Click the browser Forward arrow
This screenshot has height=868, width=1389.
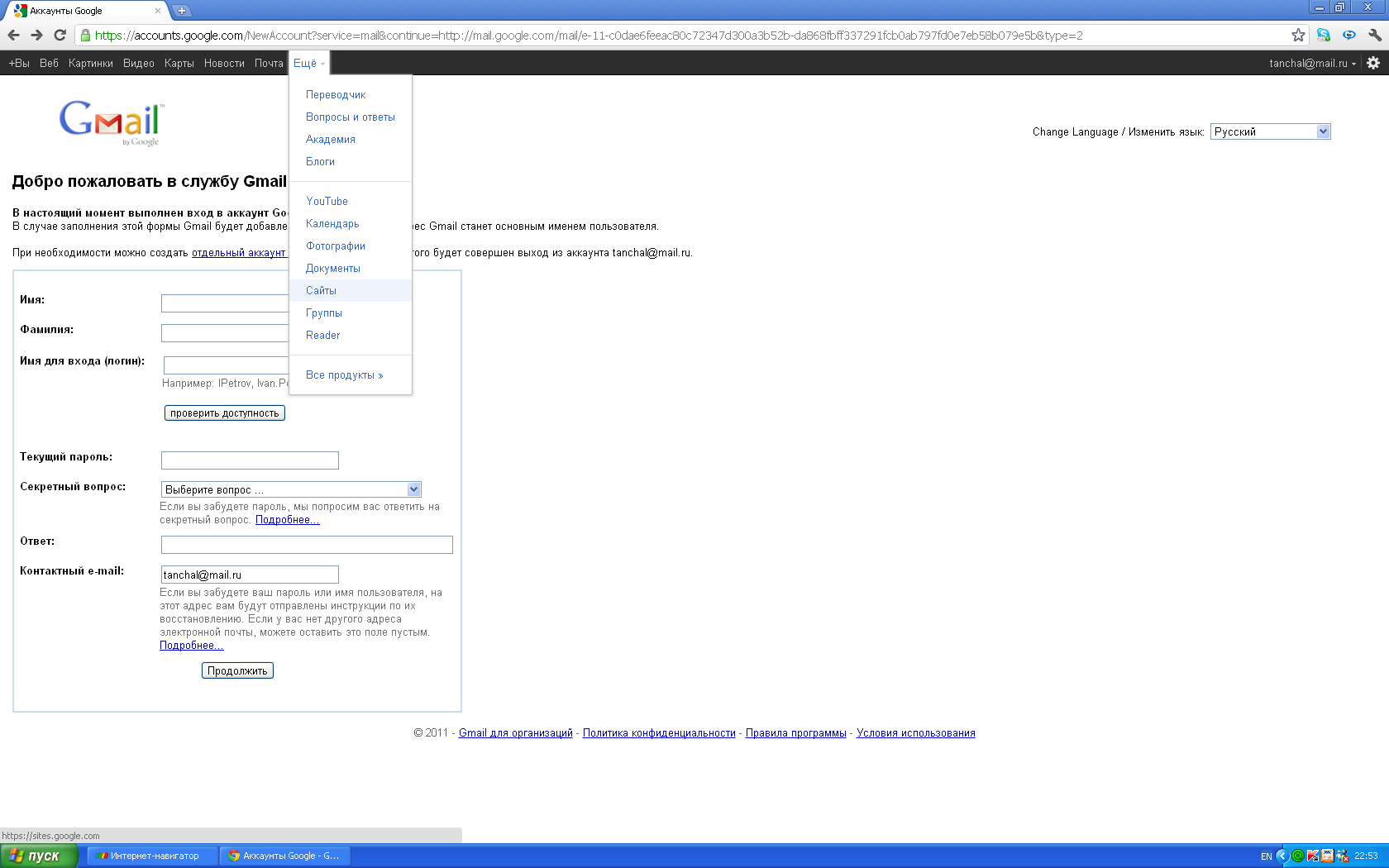click(x=36, y=35)
